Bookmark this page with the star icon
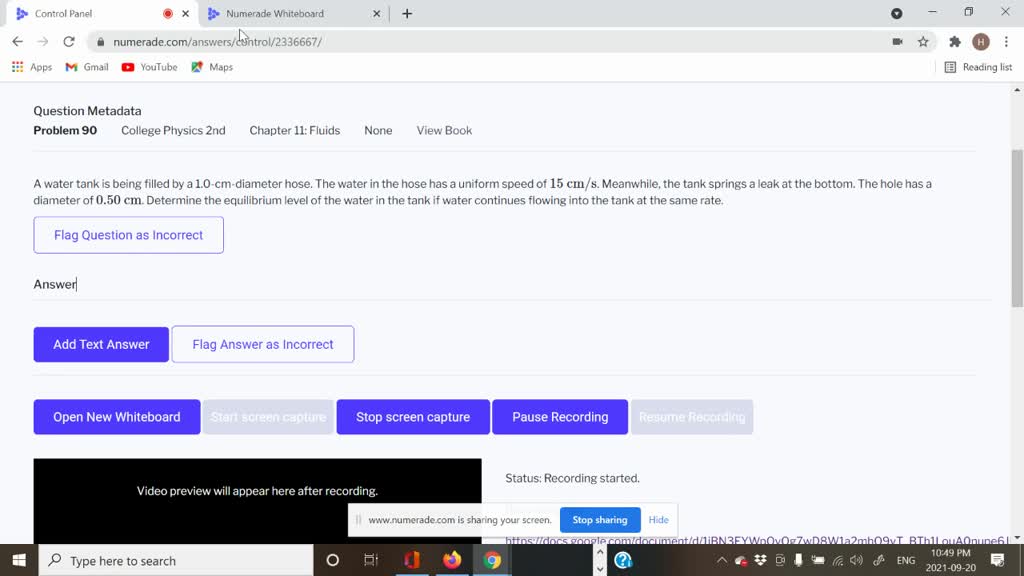 [x=923, y=42]
